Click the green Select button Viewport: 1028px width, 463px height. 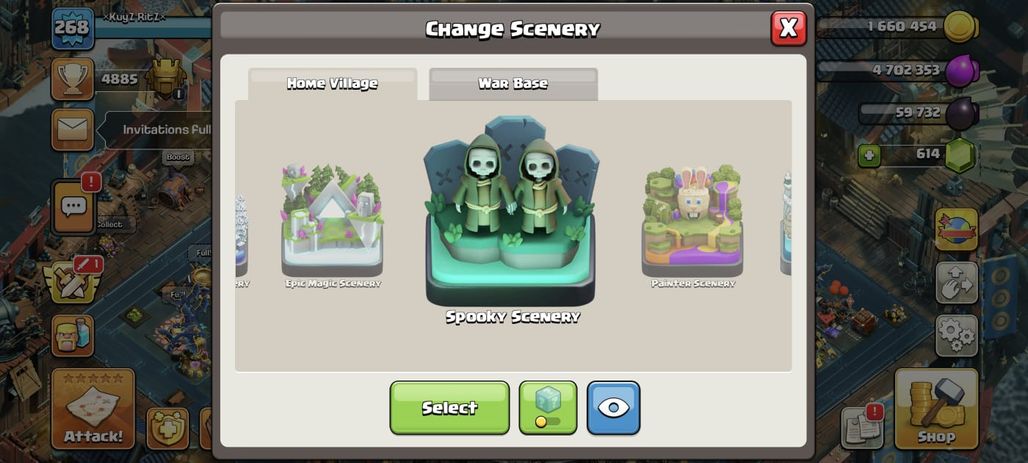[450, 407]
